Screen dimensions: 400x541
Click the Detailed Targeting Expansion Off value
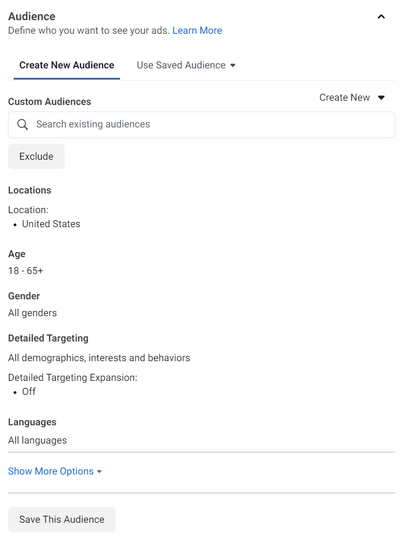(x=29, y=392)
